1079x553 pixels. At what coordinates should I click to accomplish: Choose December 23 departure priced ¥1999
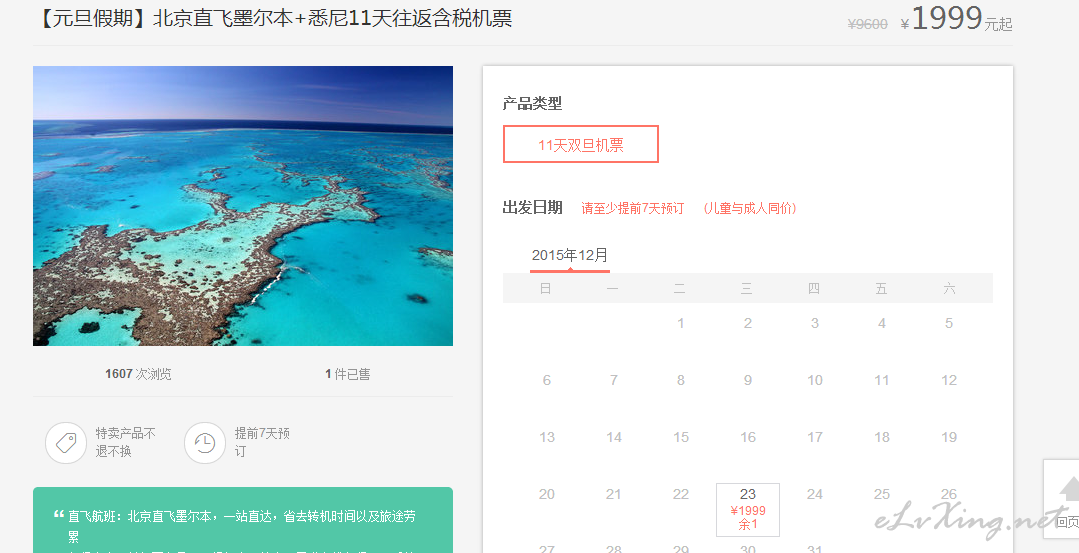[x=748, y=510]
